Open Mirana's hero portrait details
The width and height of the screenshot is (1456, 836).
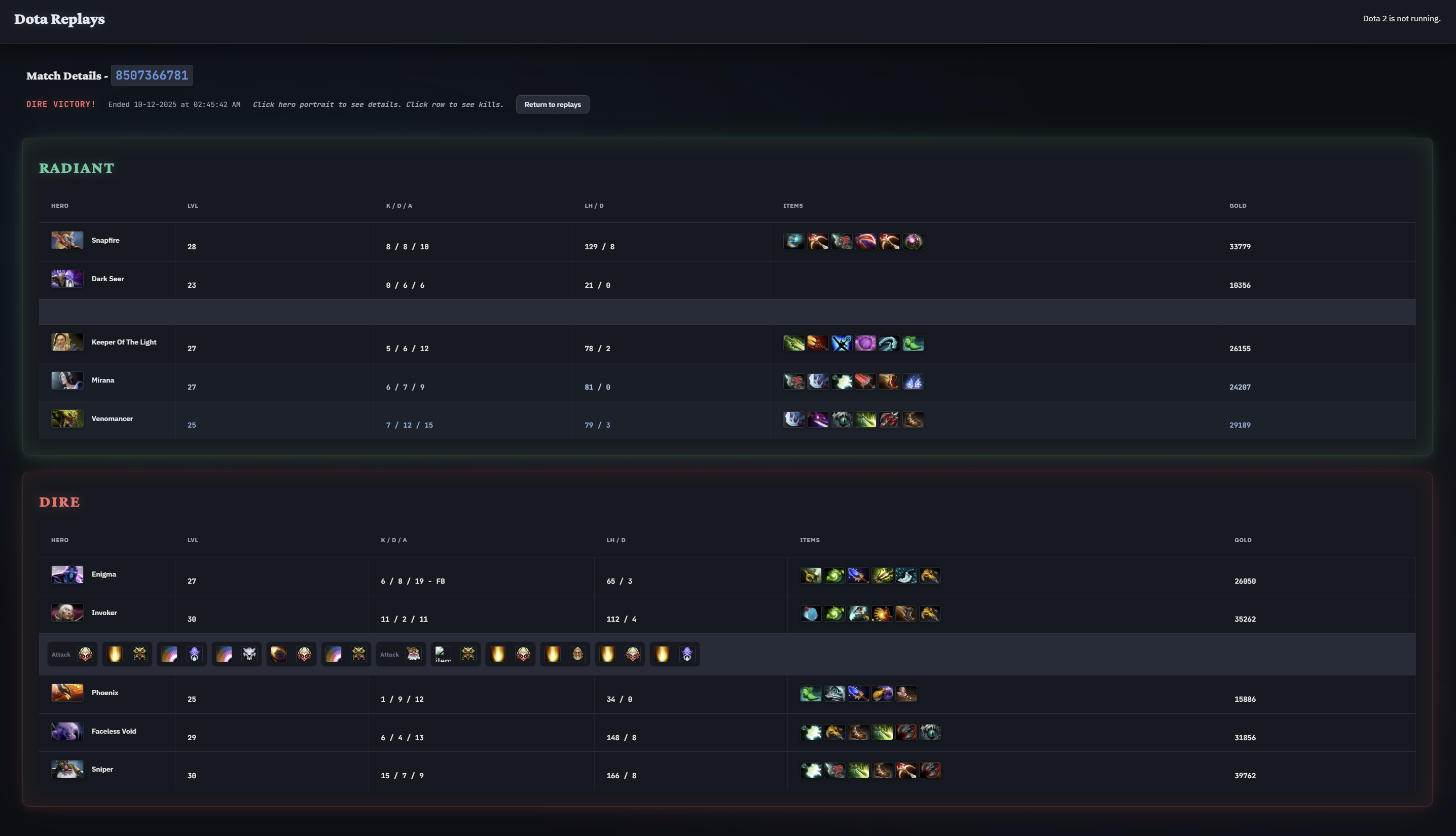(67, 380)
